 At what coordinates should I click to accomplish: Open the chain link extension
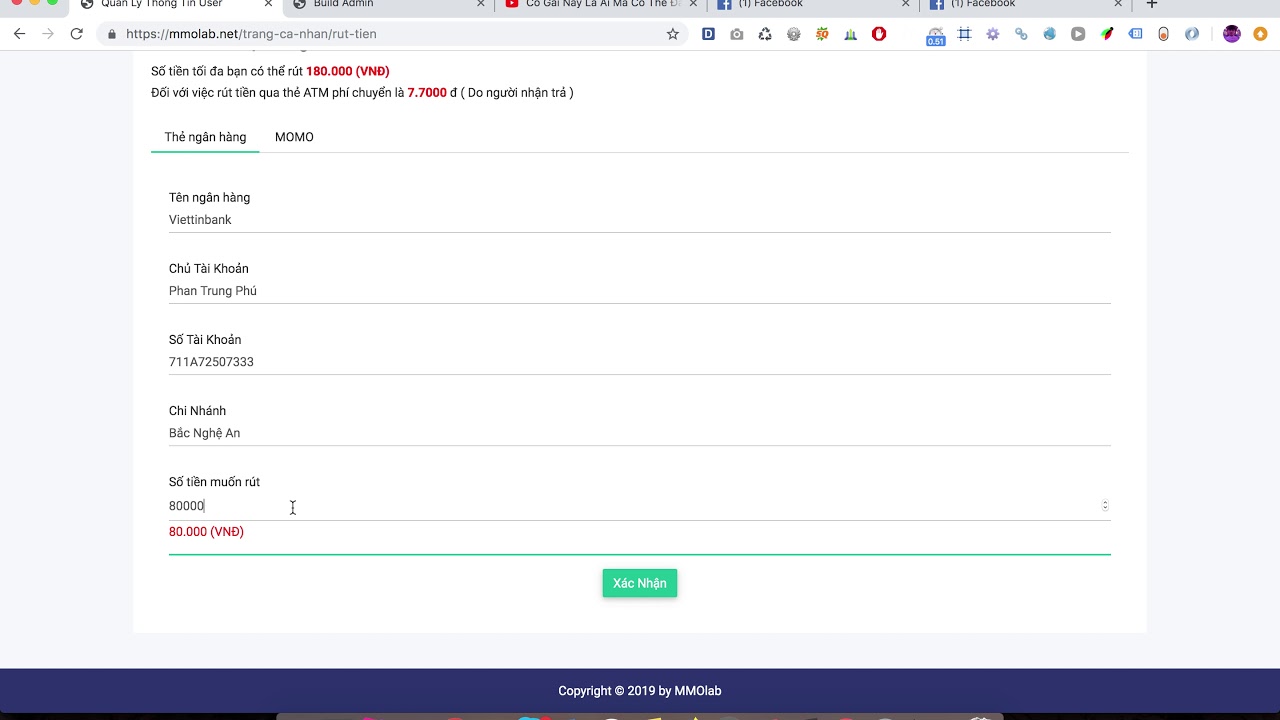tap(1021, 34)
